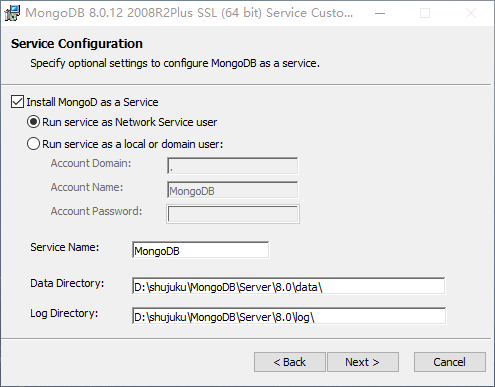Image resolution: width=495 pixels, height=387 pixels.
Task: Click the window title text MongoDB 8.0.12
Action: (189, 13)
